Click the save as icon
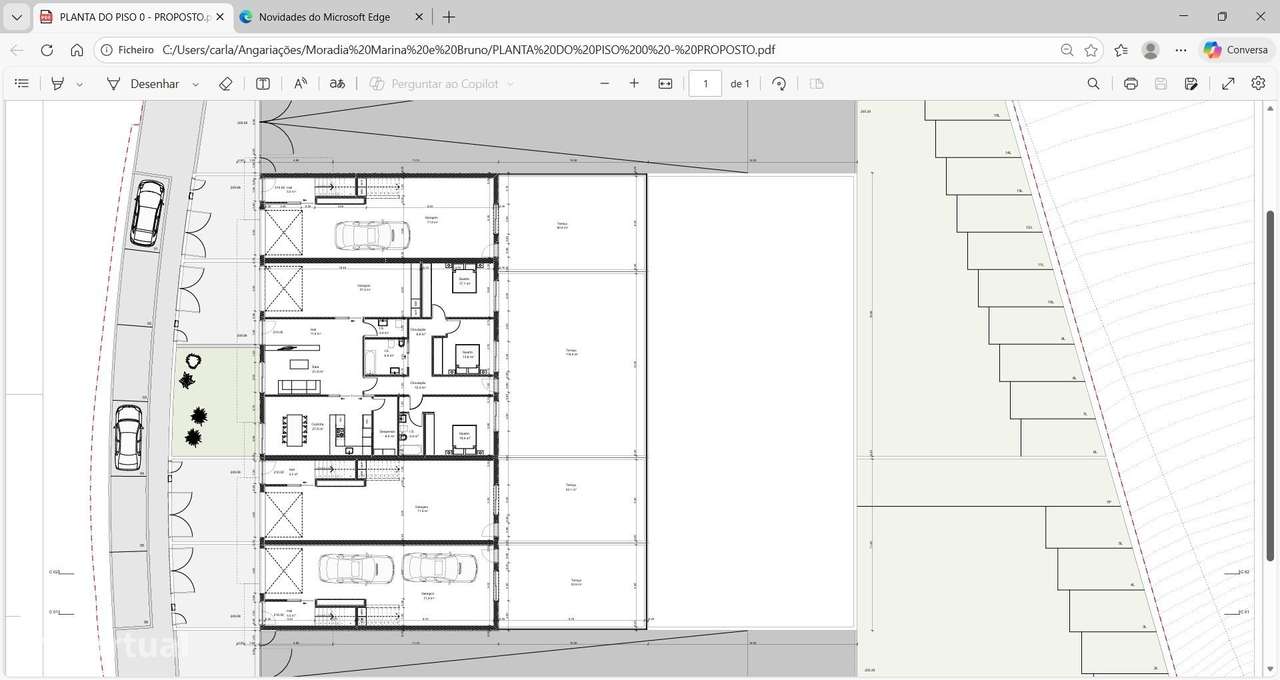 [1191, 84]
